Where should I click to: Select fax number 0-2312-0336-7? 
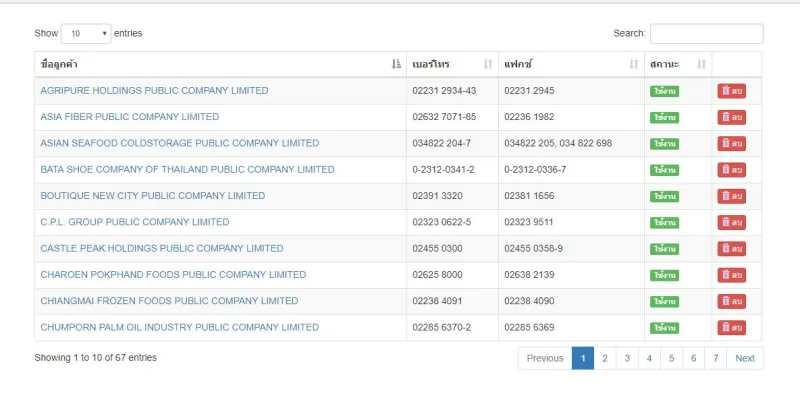[x=535, y=169]
